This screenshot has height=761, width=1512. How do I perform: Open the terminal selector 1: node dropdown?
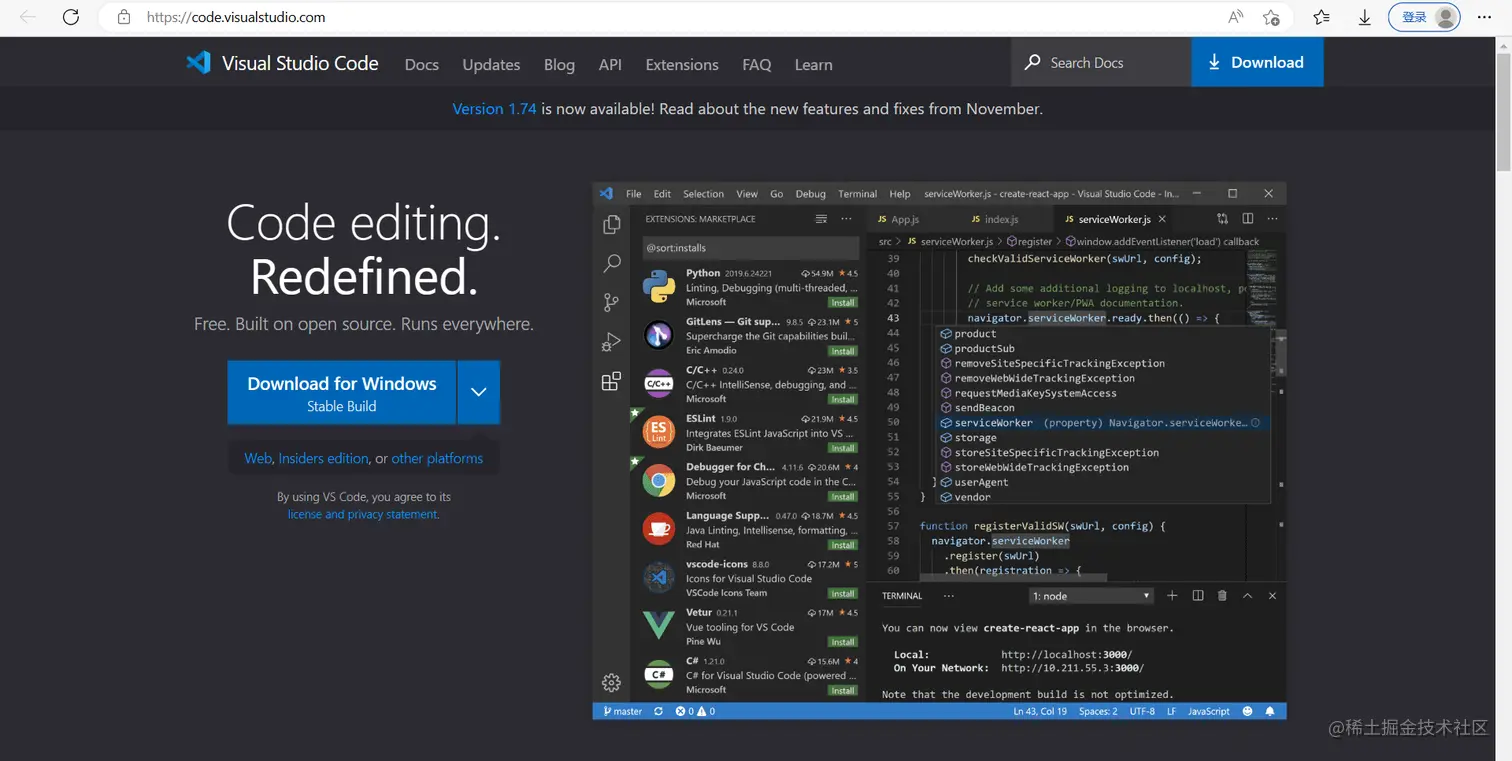point(1091,596)
